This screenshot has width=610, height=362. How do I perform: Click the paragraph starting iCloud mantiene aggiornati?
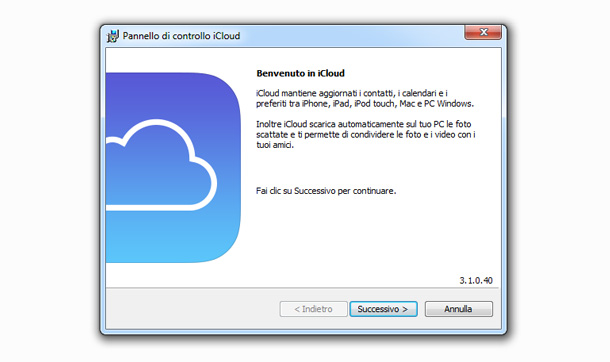[x=365, y=98]
